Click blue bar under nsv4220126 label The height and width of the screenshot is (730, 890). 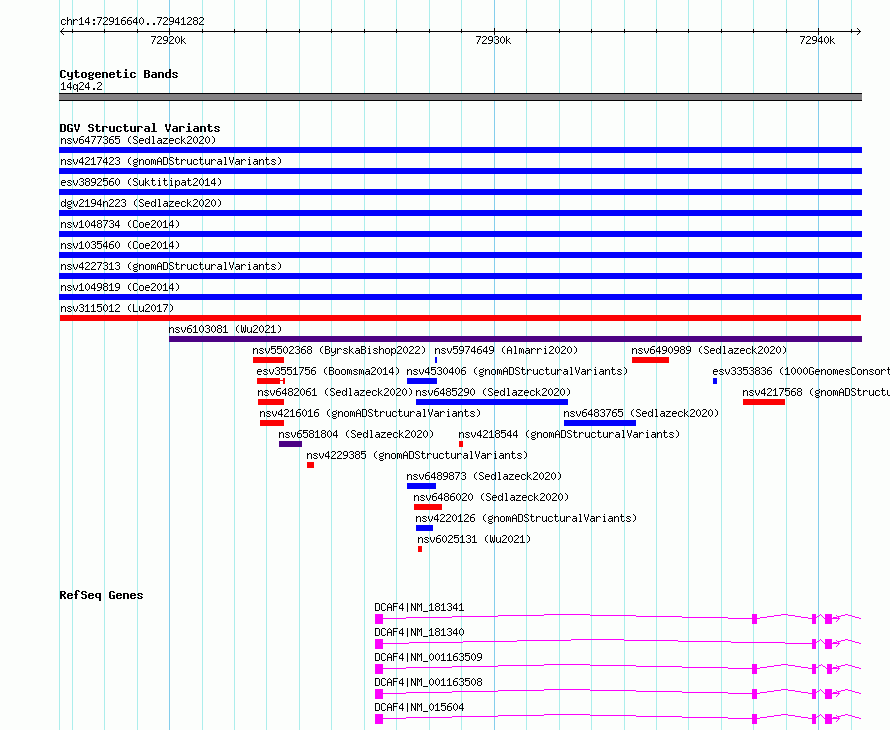point(425,528)
